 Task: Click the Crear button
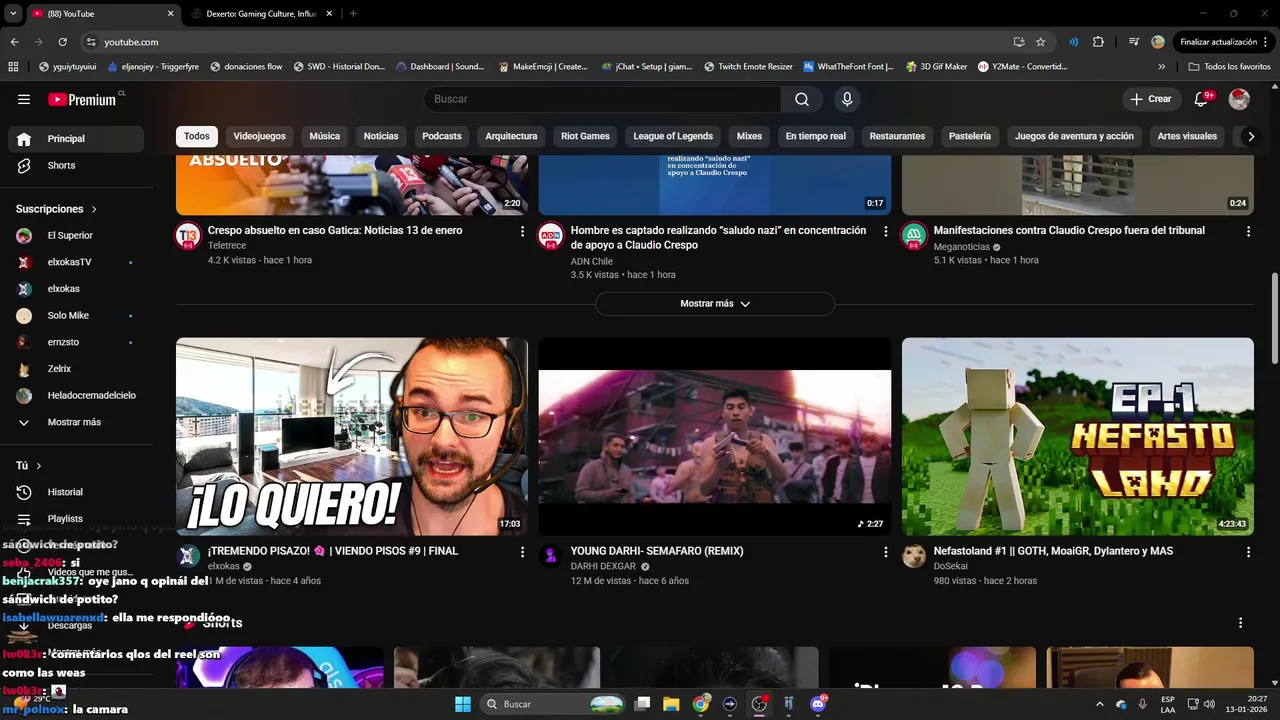(1151, 99)
